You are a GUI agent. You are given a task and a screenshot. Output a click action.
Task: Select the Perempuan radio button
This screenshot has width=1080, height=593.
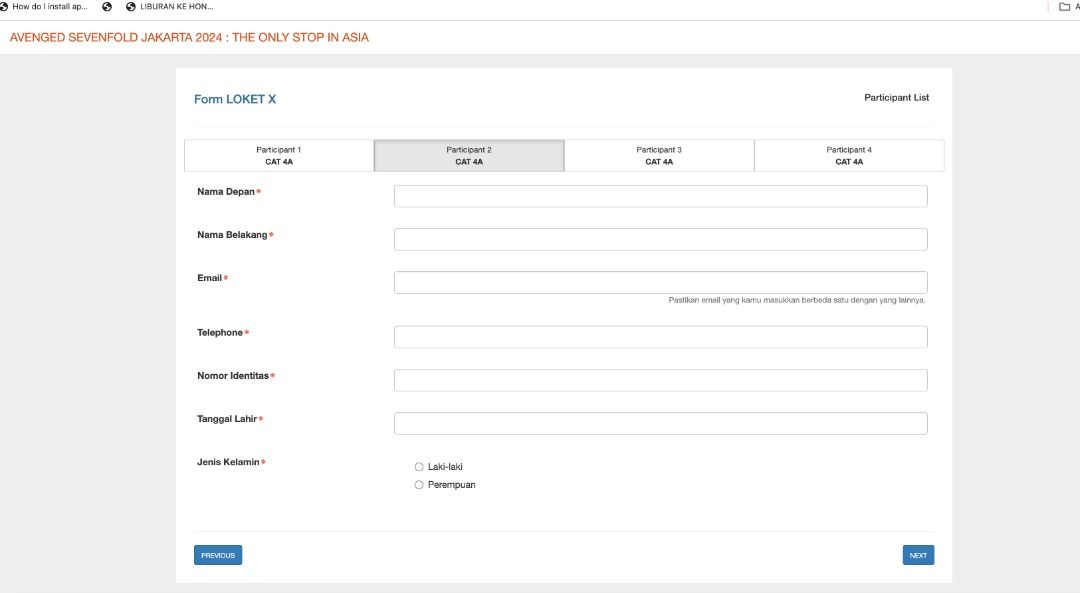click(419, 485)
